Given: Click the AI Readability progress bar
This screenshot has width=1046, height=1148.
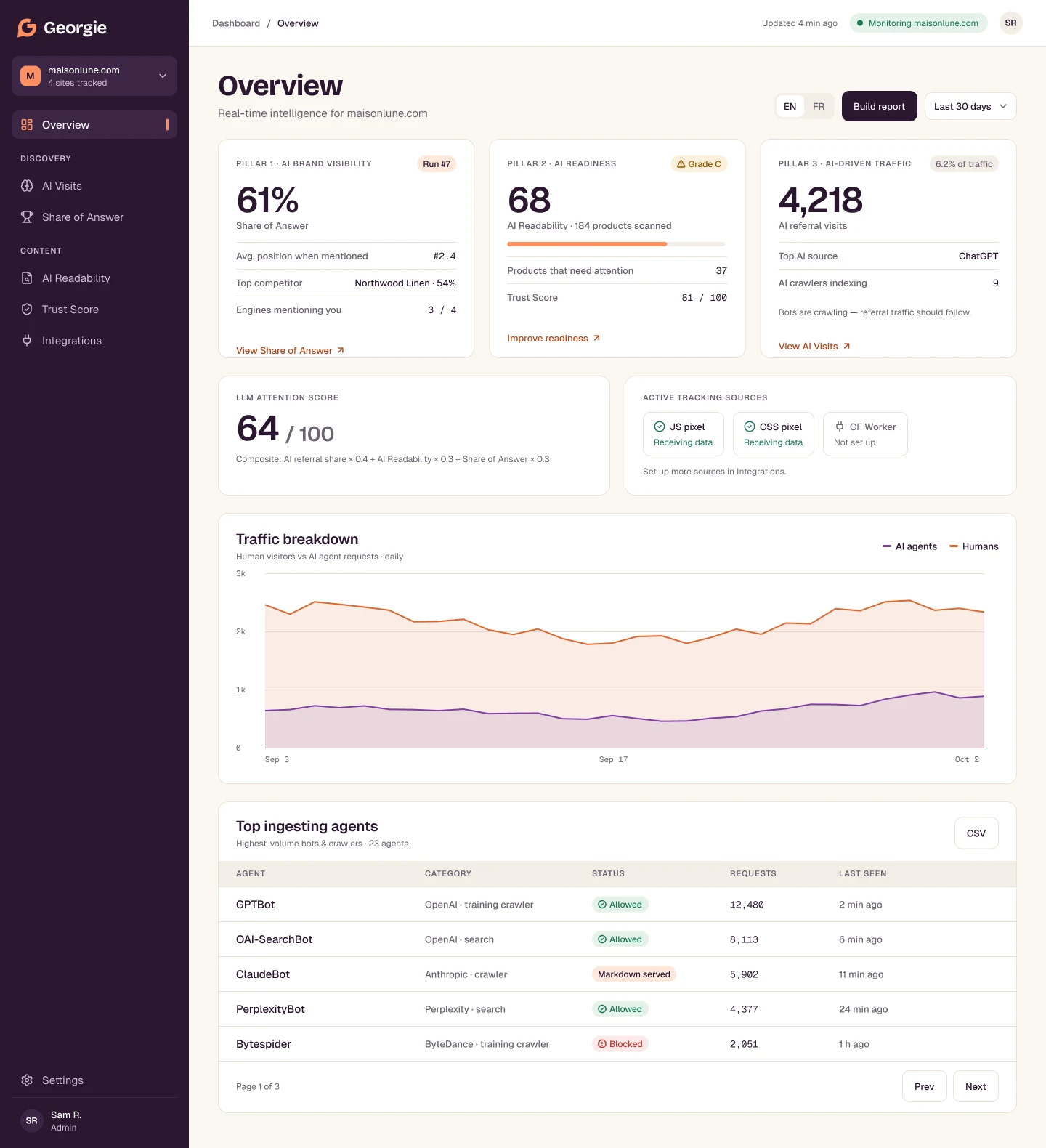Looking at the screenshot, I should [x=616, y=244].
